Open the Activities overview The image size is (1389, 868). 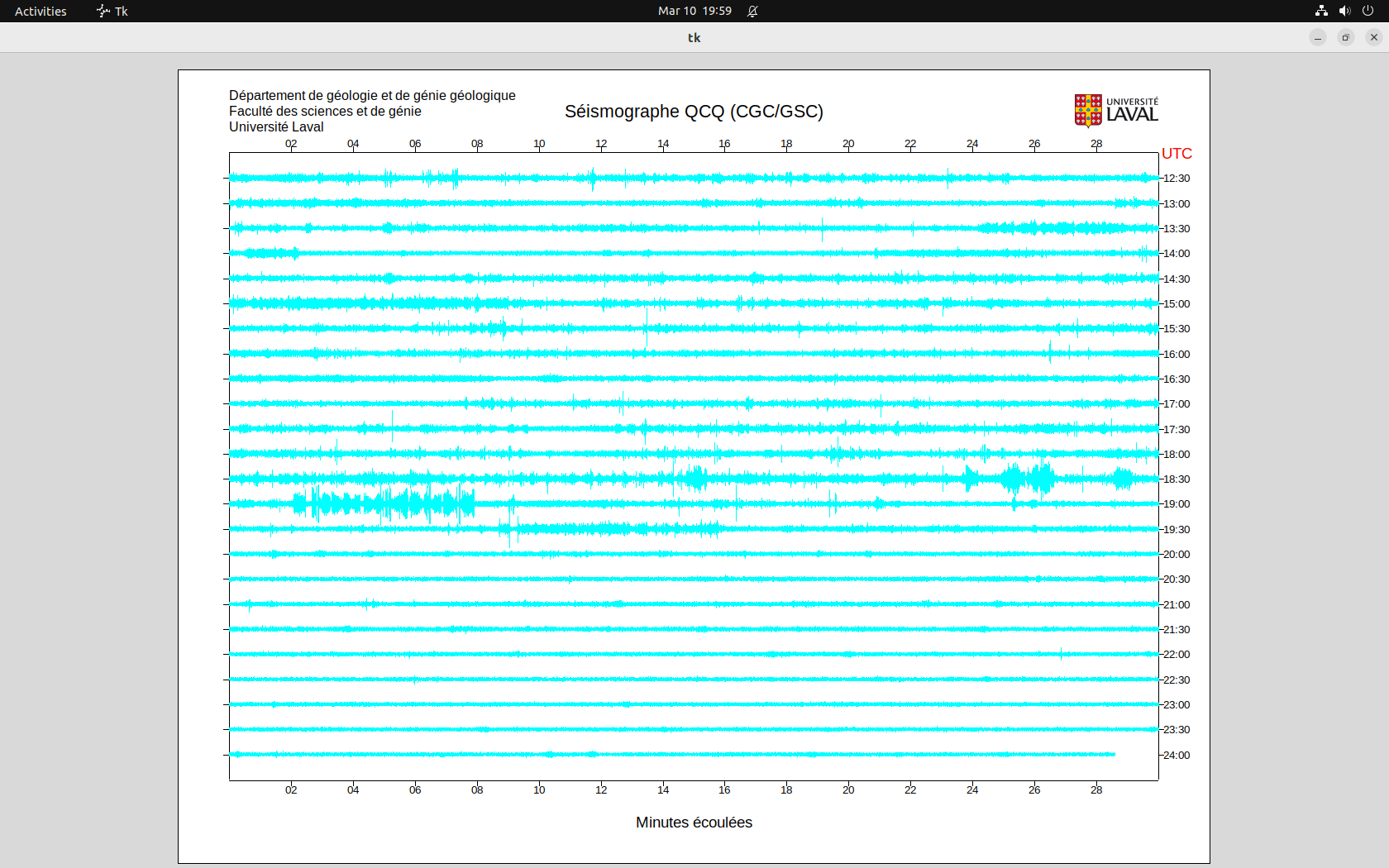tap(41, 11)
